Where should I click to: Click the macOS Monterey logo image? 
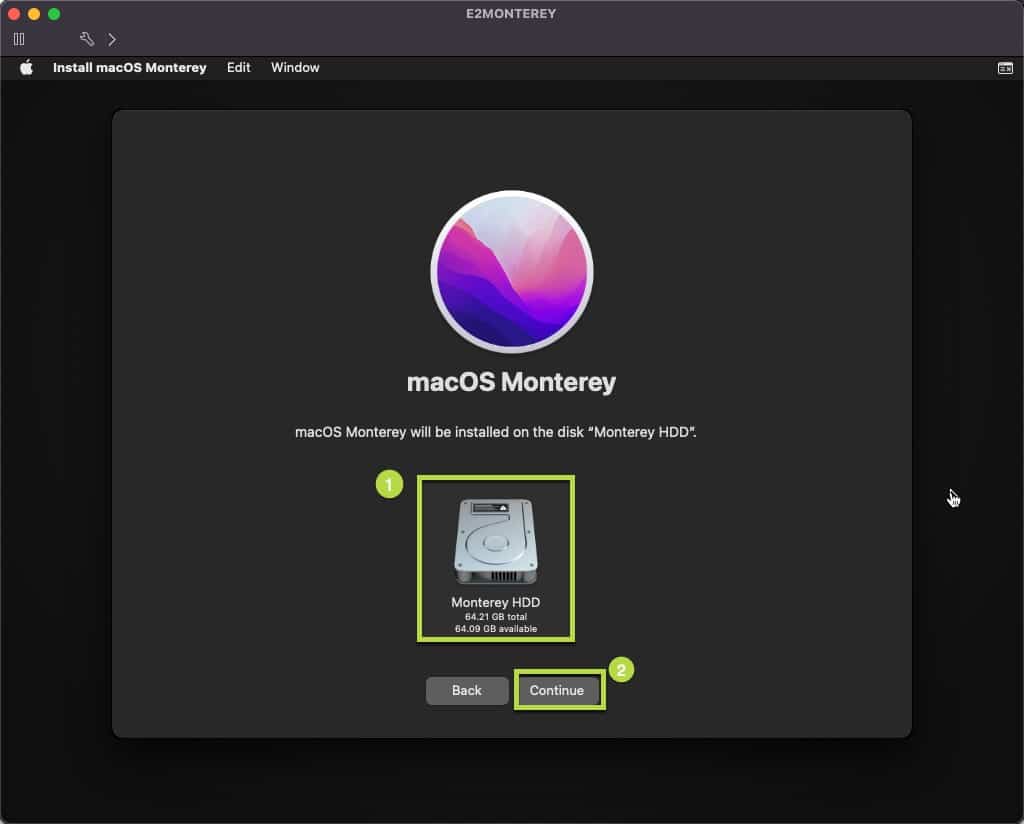click(512, 272)
